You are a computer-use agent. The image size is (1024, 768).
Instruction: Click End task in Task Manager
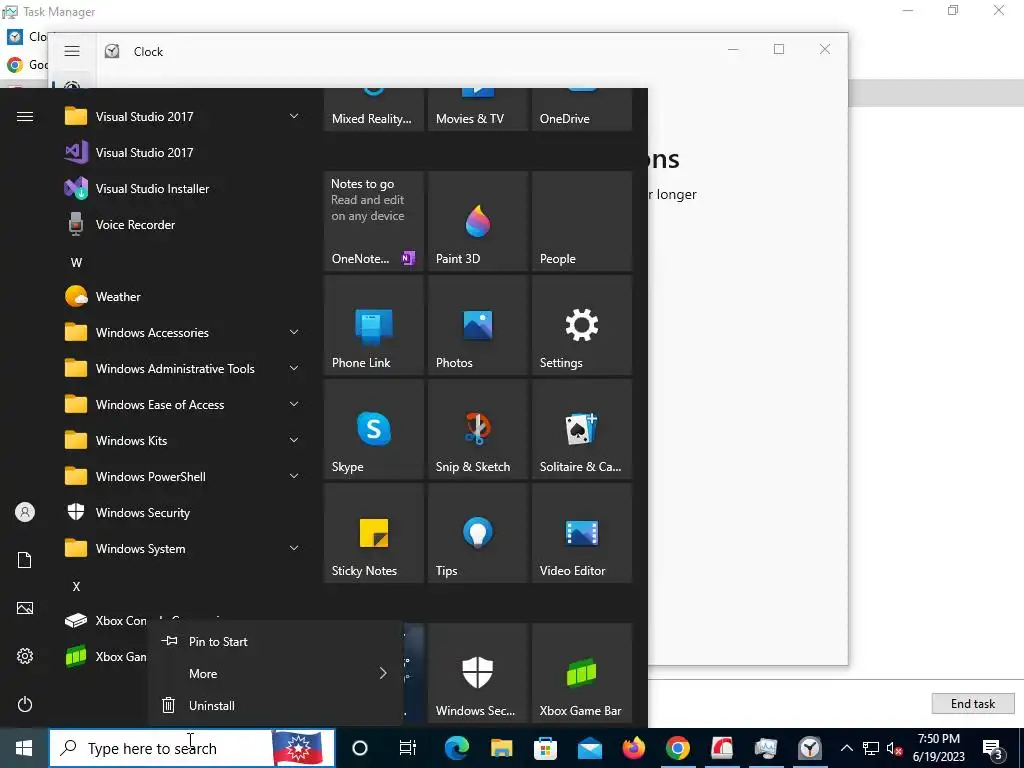(x=972, y=703)
